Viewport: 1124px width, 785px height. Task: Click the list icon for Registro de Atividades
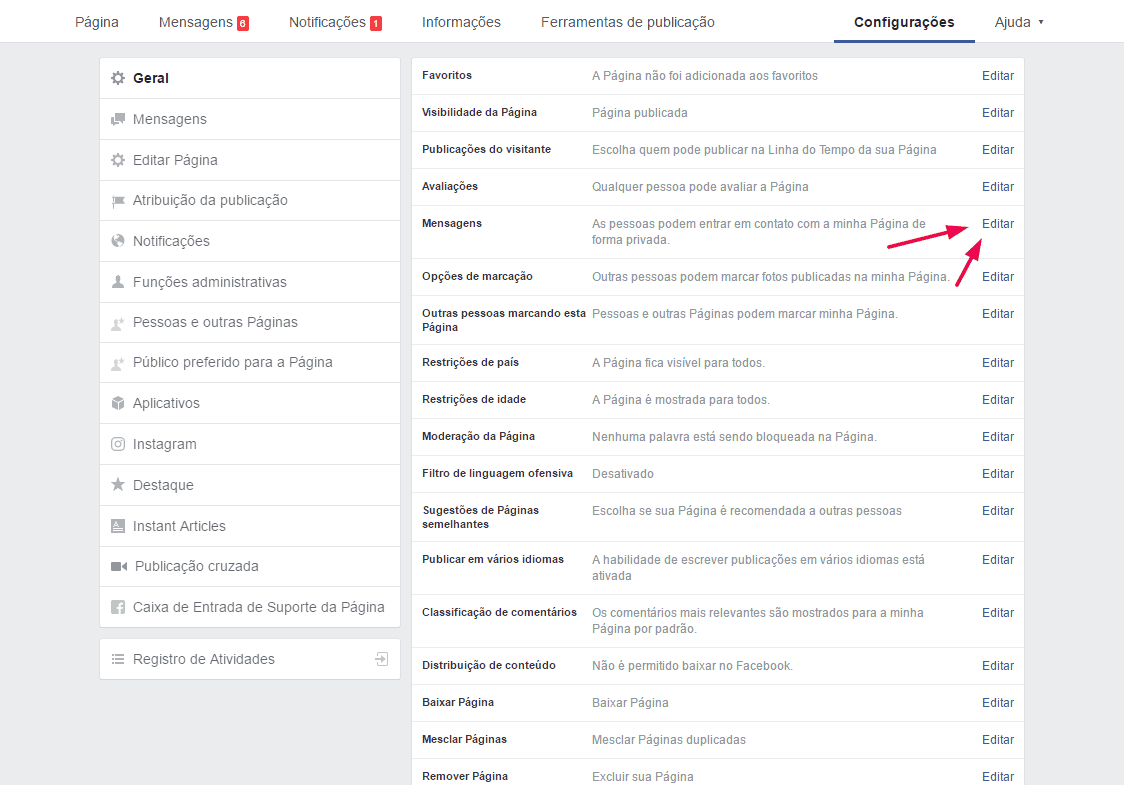coord(118,659)
